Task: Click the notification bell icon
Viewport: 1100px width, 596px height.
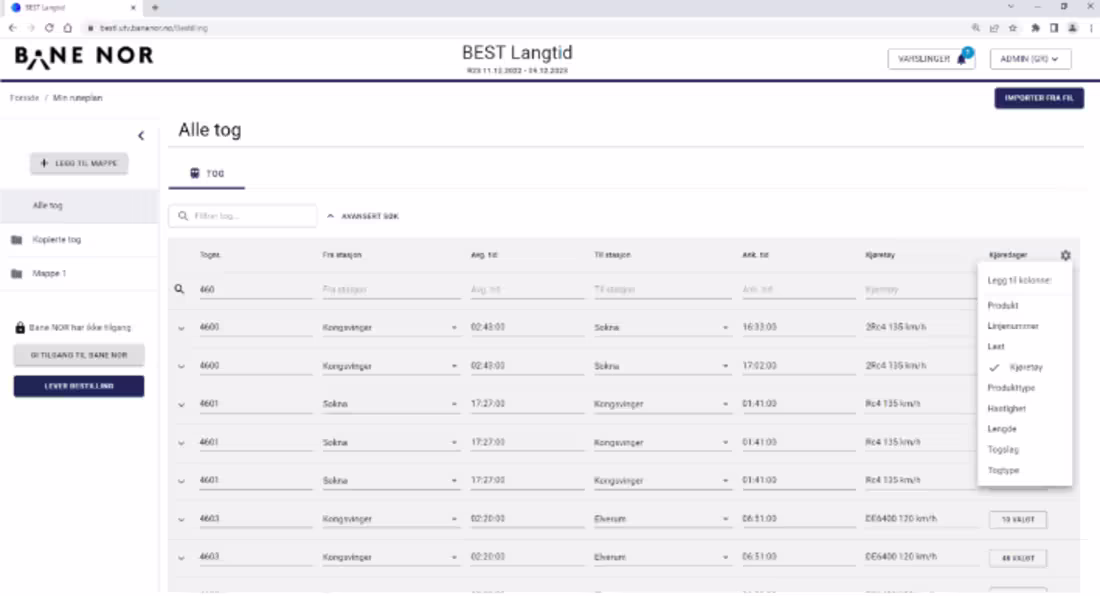Action: click(x=962, y=59)
